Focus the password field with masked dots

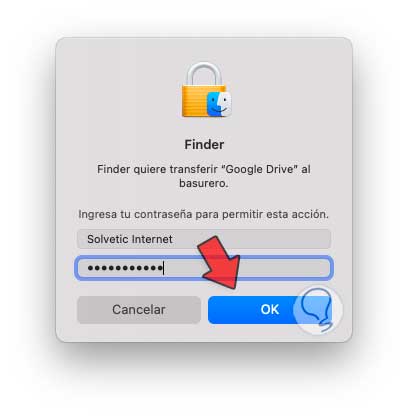pos(204,268)
